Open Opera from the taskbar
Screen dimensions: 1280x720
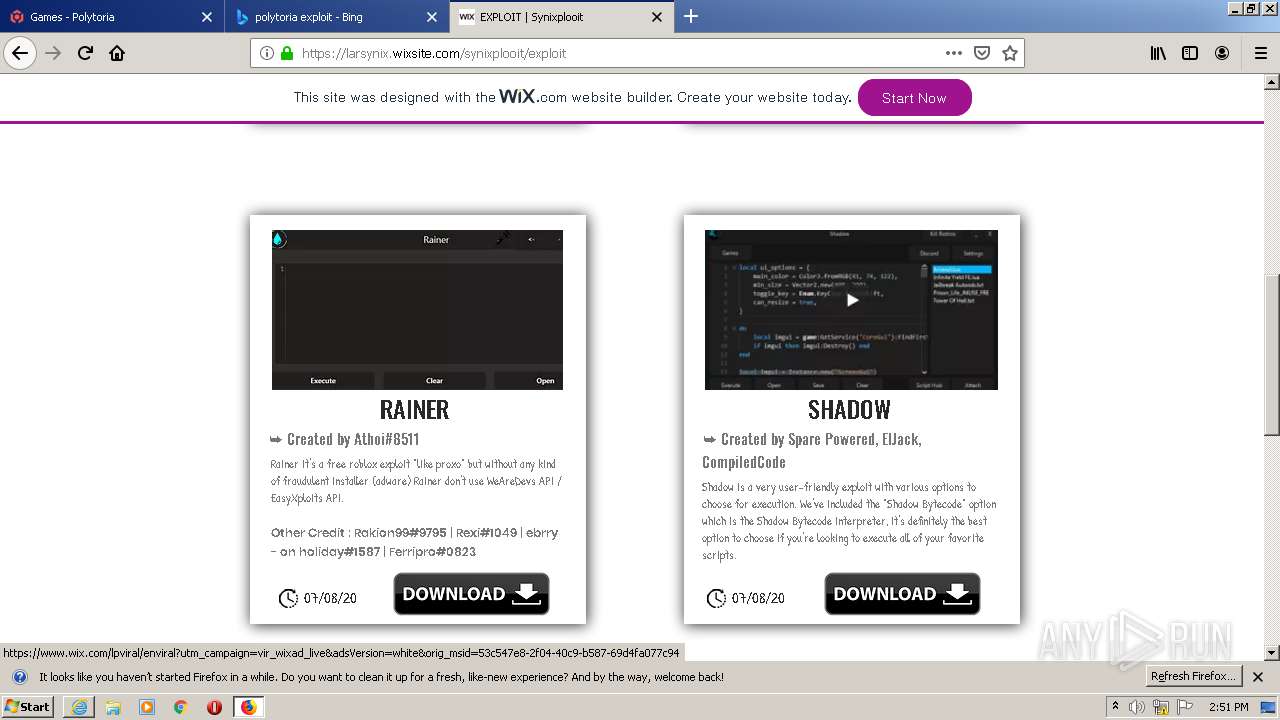click(214, 707)
